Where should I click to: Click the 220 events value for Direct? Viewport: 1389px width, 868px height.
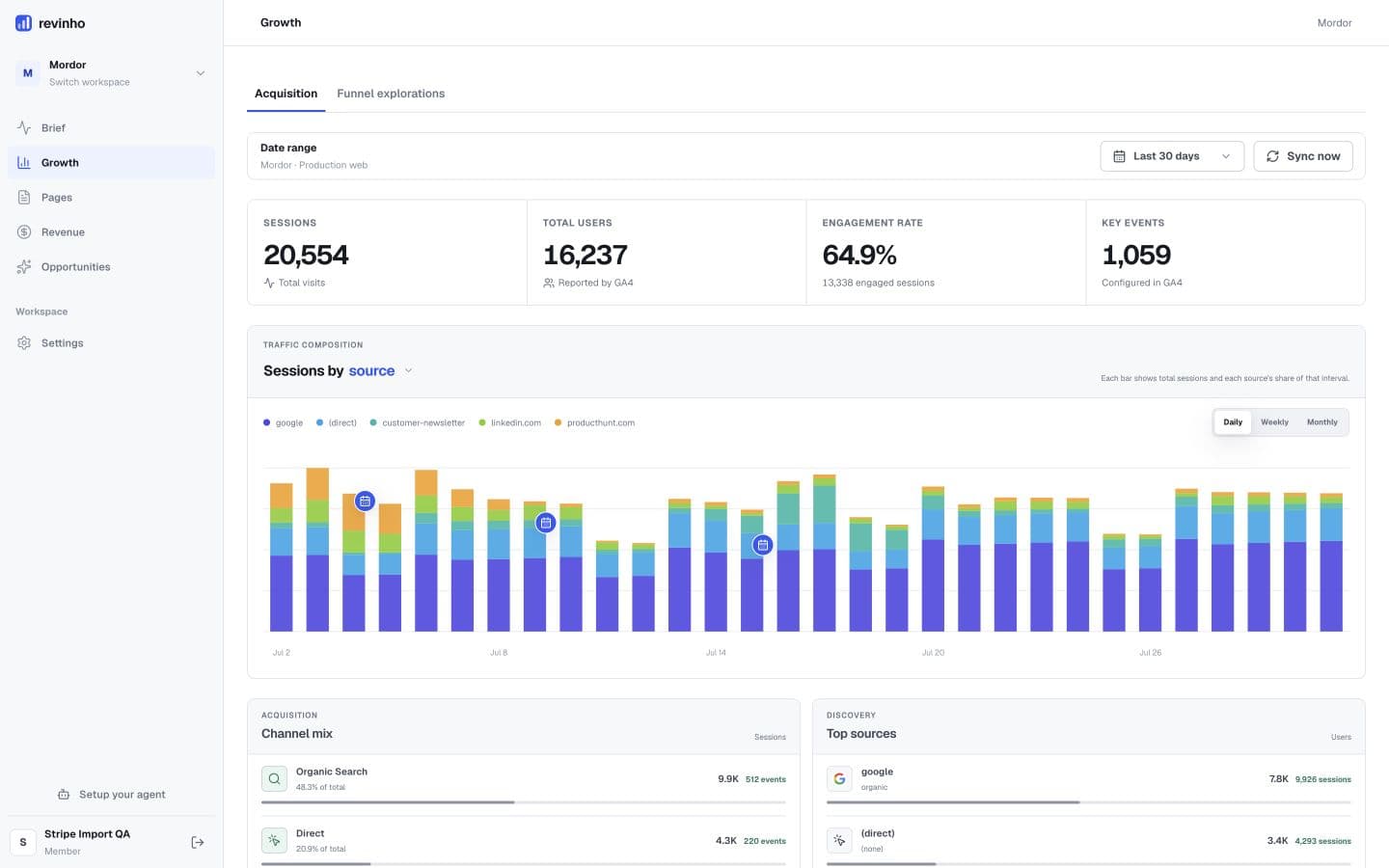[x=764, y=841]
